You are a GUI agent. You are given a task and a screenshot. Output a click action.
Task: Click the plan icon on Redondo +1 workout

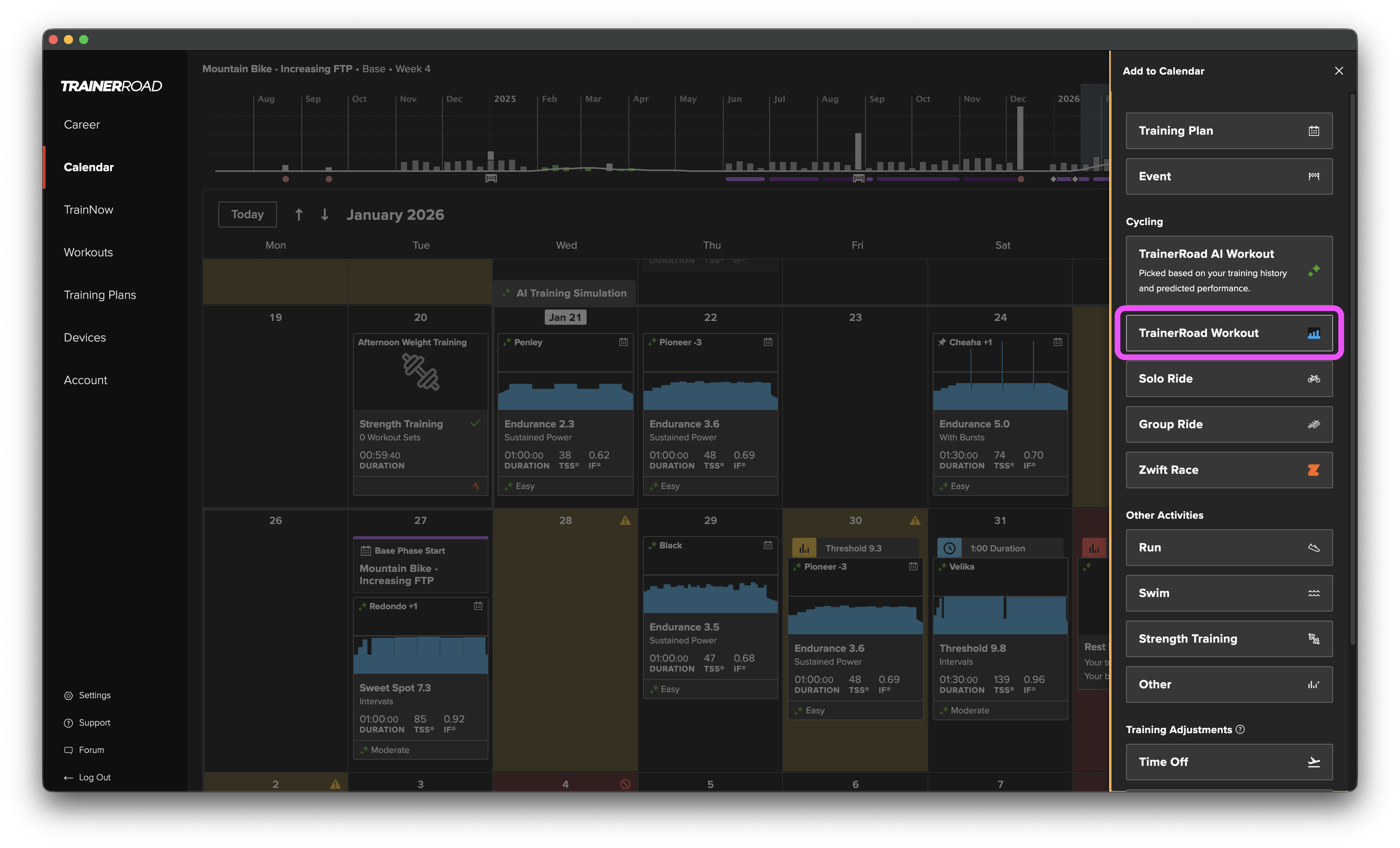[478, 606]
